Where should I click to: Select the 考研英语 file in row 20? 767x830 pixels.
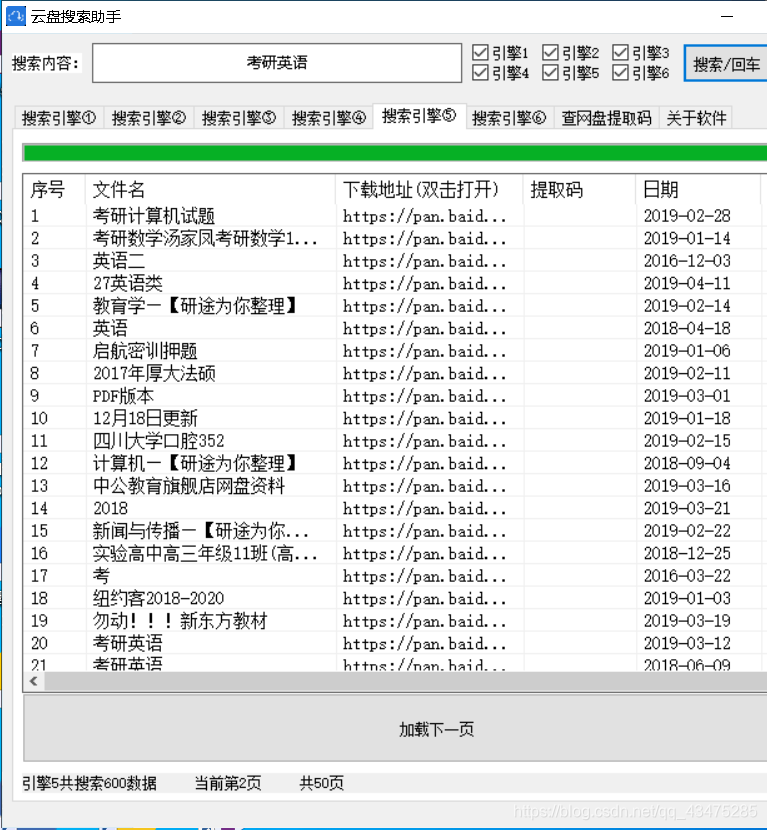coord(128,643)
